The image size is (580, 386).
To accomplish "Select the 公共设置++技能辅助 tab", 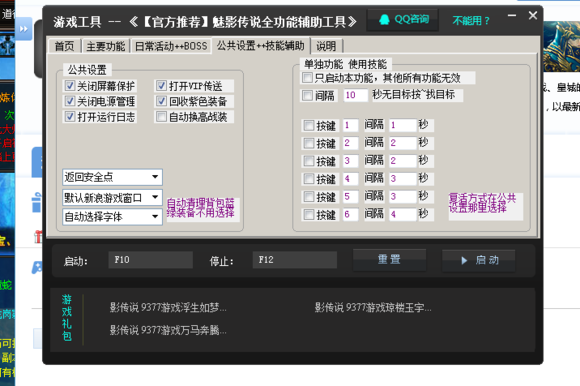I will pos(260,45).
